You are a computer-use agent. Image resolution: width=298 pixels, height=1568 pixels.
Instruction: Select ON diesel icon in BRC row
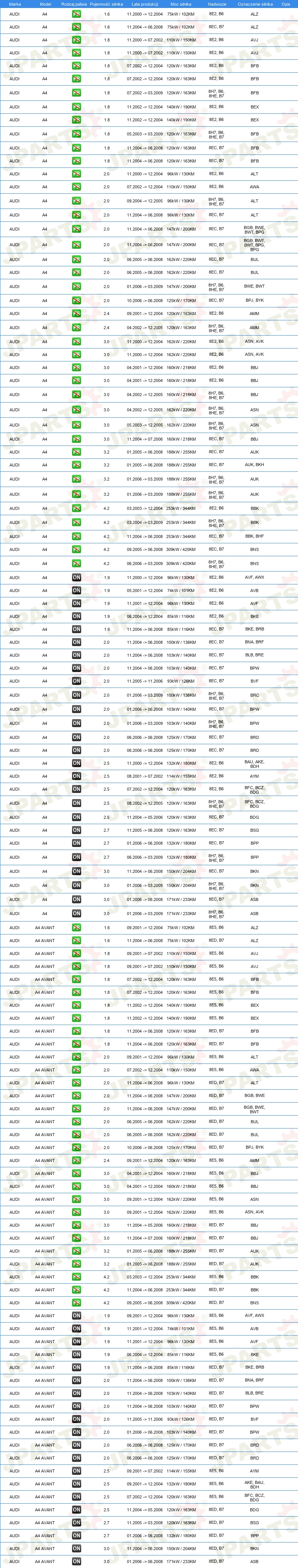pyautogui.click(x=76, y=695)
